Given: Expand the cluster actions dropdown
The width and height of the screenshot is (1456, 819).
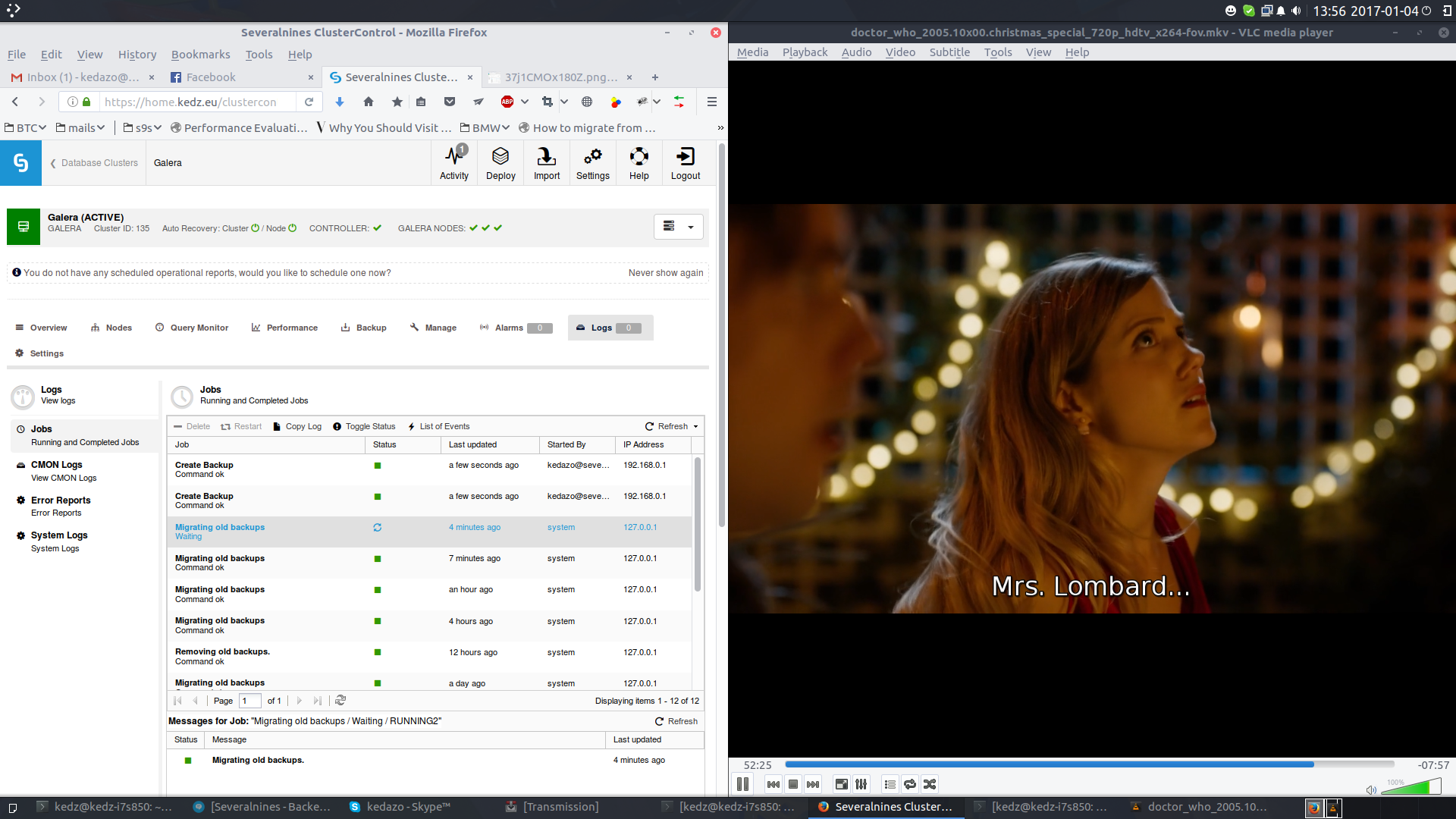Looking at the screenshot, I should [679, 227].
